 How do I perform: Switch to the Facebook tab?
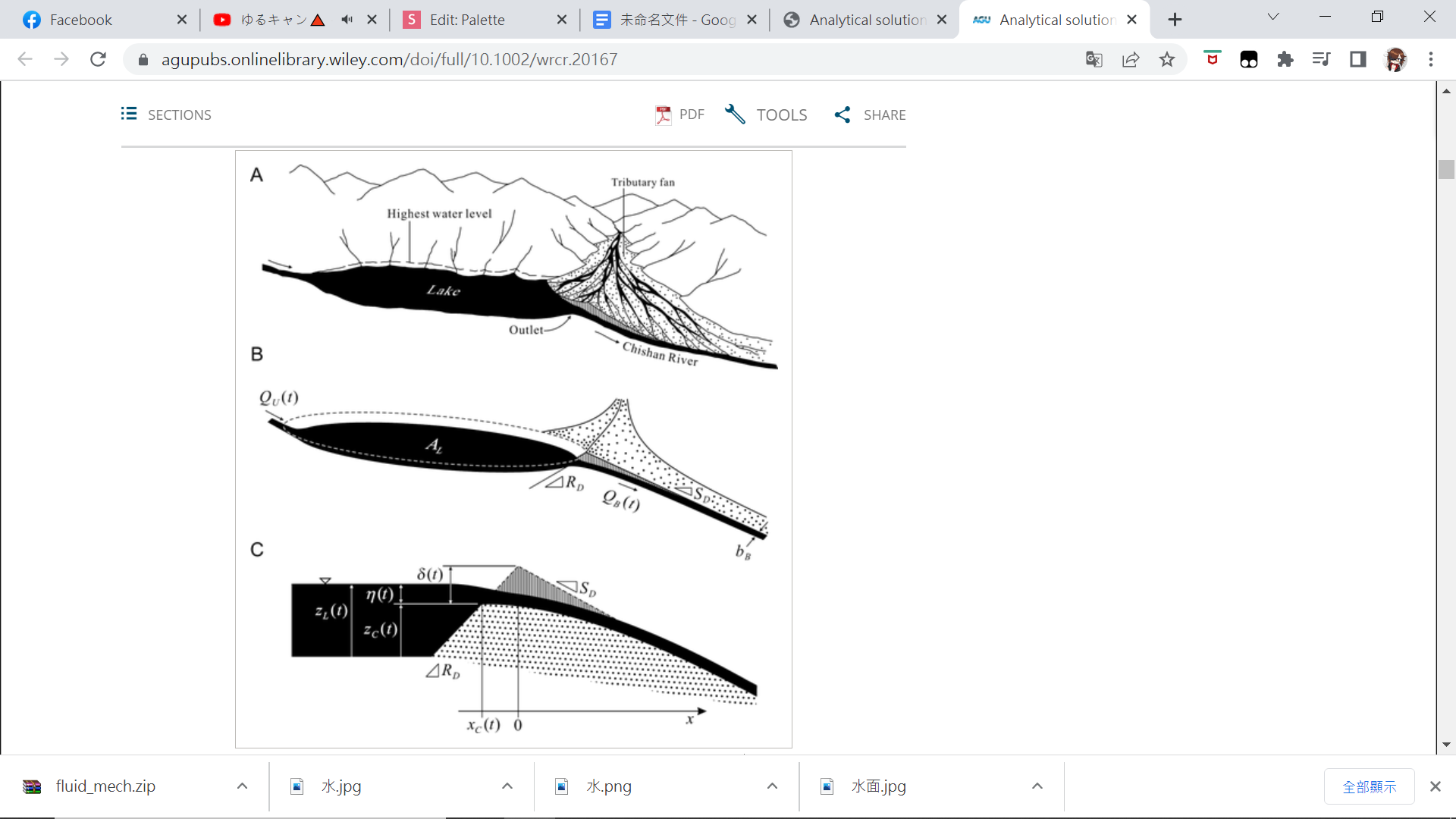pyautogui.click(x=81, y=20)
